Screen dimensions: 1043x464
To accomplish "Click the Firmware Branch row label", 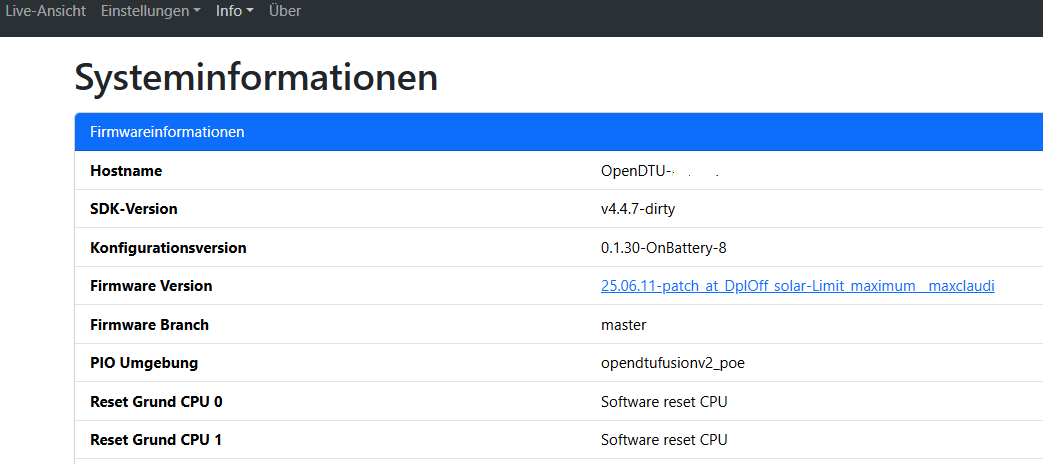I will (149, 325).
